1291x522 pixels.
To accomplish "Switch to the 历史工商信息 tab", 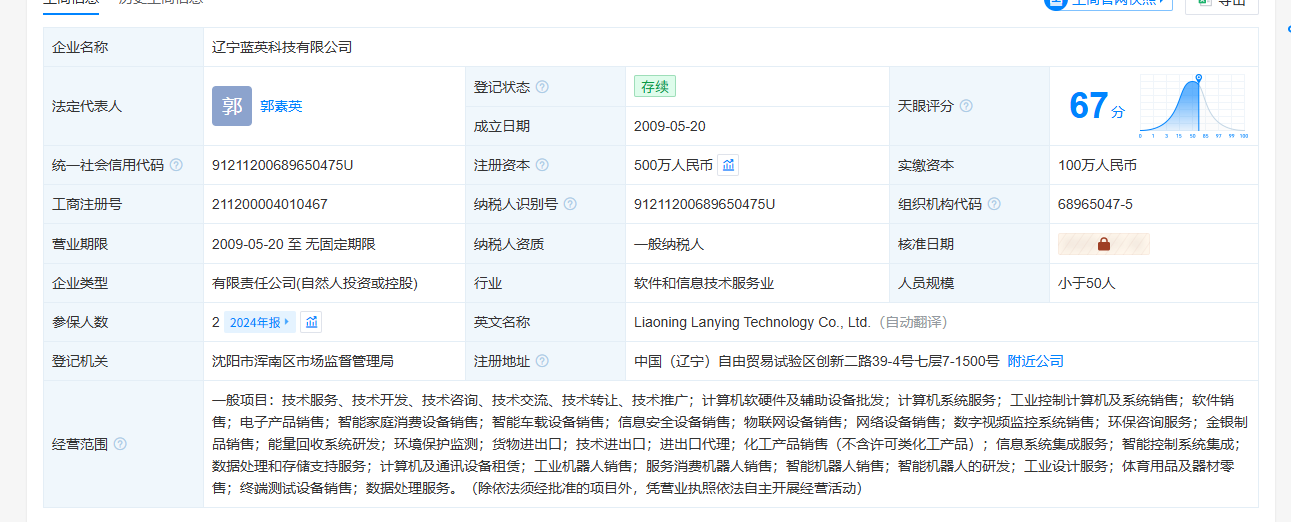I will click(x=160, y=3).
